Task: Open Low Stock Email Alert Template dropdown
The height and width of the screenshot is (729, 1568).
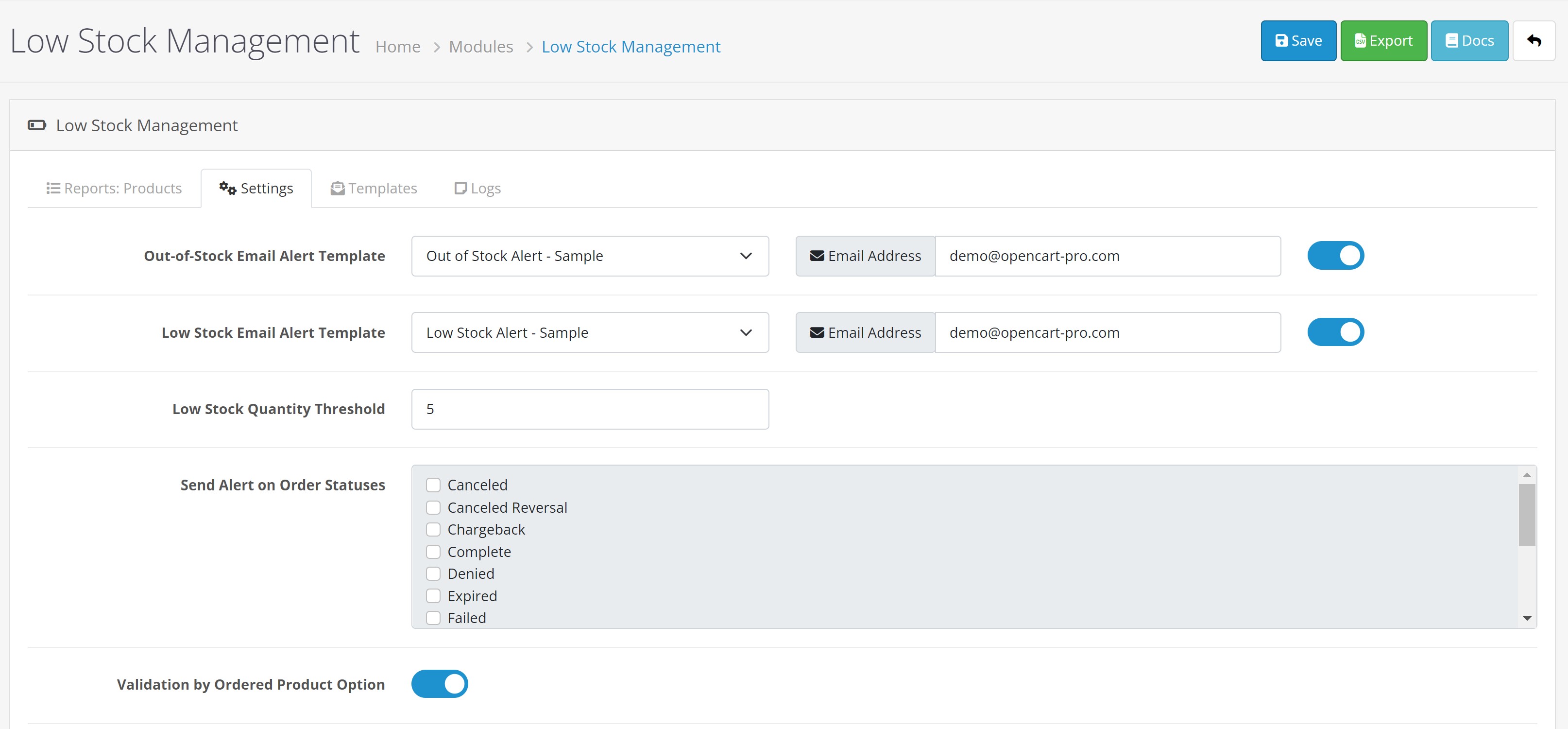Action: point(590,332)
